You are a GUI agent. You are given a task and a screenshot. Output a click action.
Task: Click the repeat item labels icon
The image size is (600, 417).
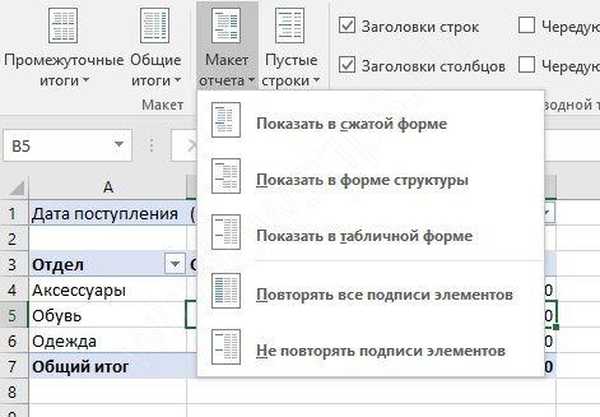(x=226, y=291)
